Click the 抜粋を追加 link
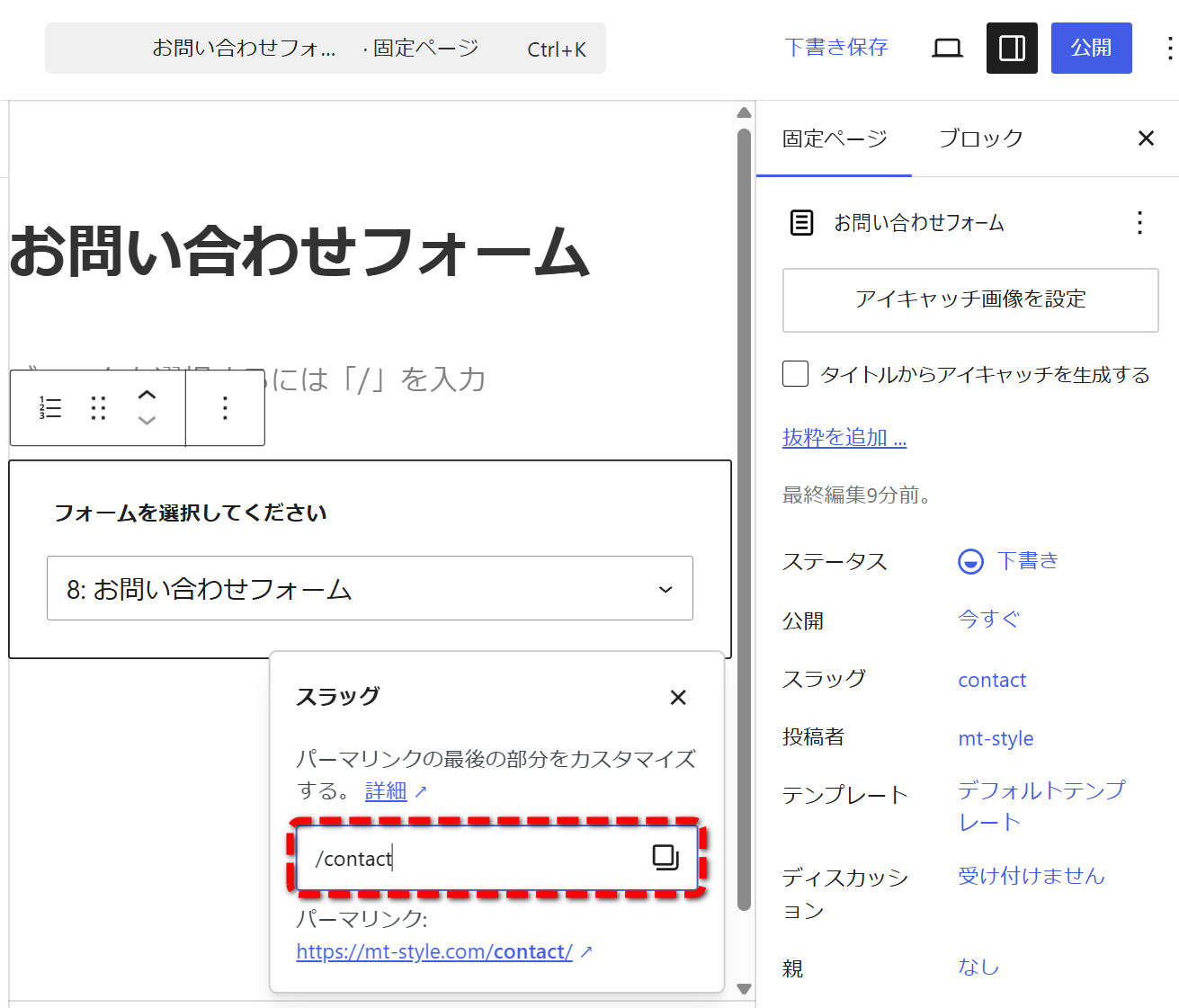The width and height of the screenshot is (1179, 1008). (x=844, y=438)
